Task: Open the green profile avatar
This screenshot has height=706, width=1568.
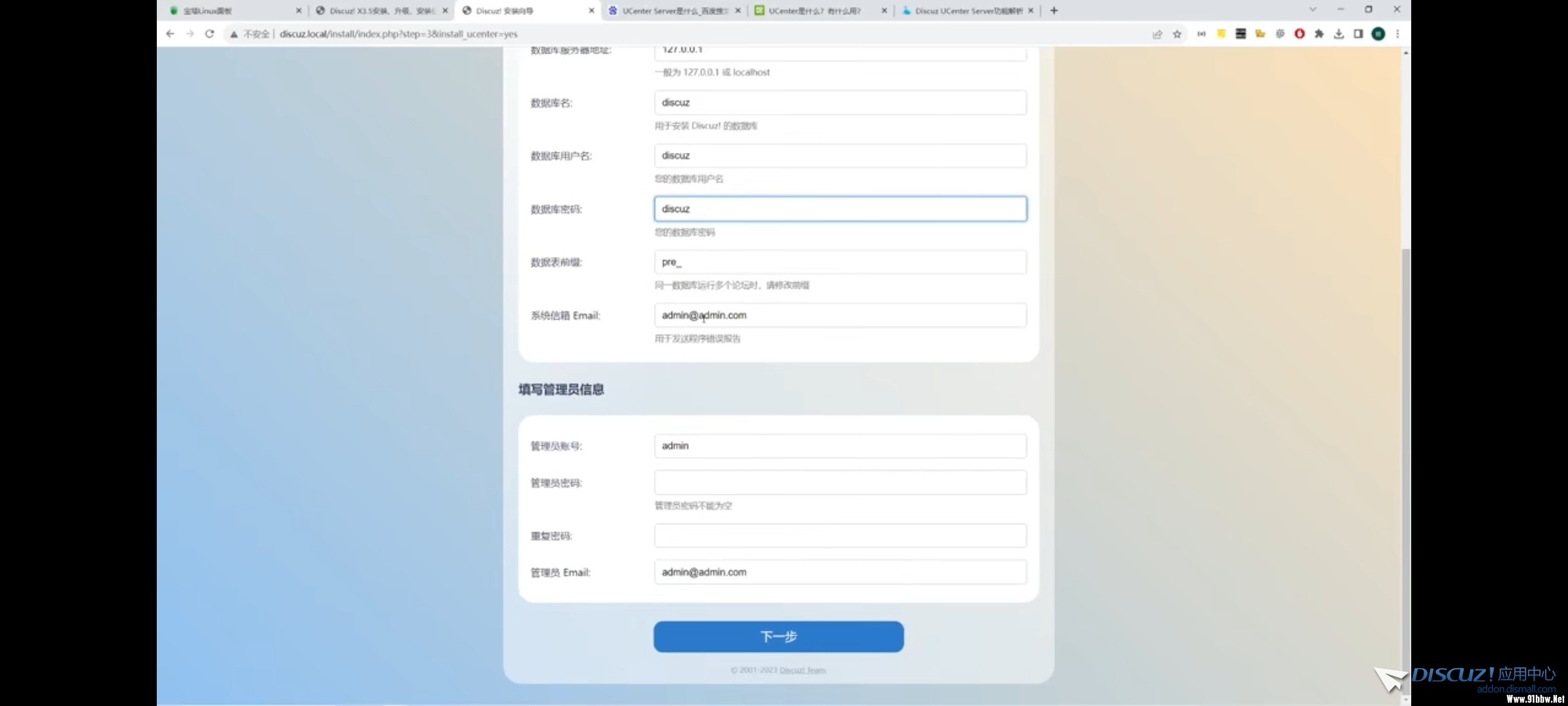Action: tap(1378, 34)
